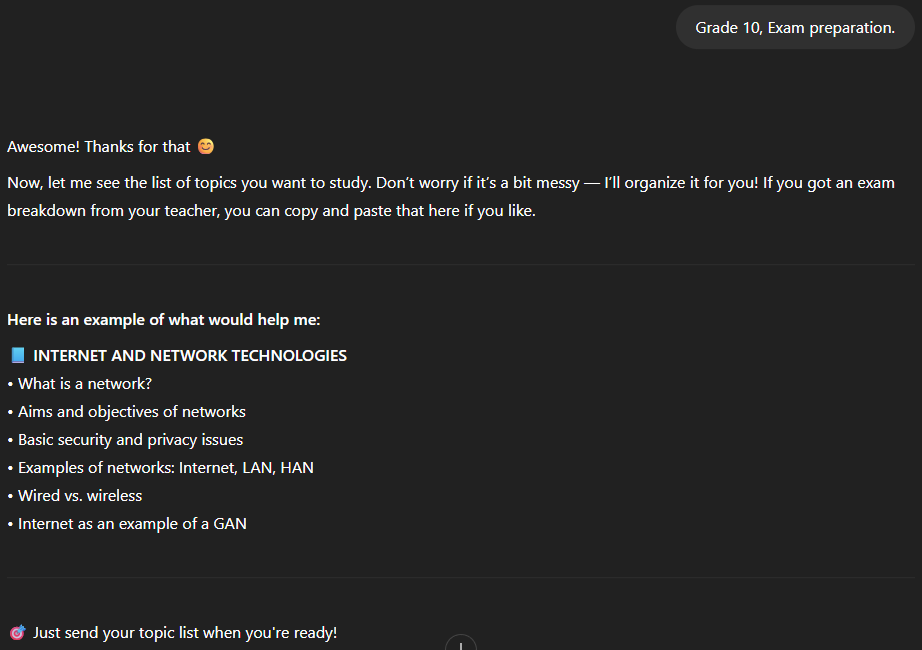This screenshot has width=922, height=650.
Task: Click the dartboard target emoji
Action: (17, 633)
